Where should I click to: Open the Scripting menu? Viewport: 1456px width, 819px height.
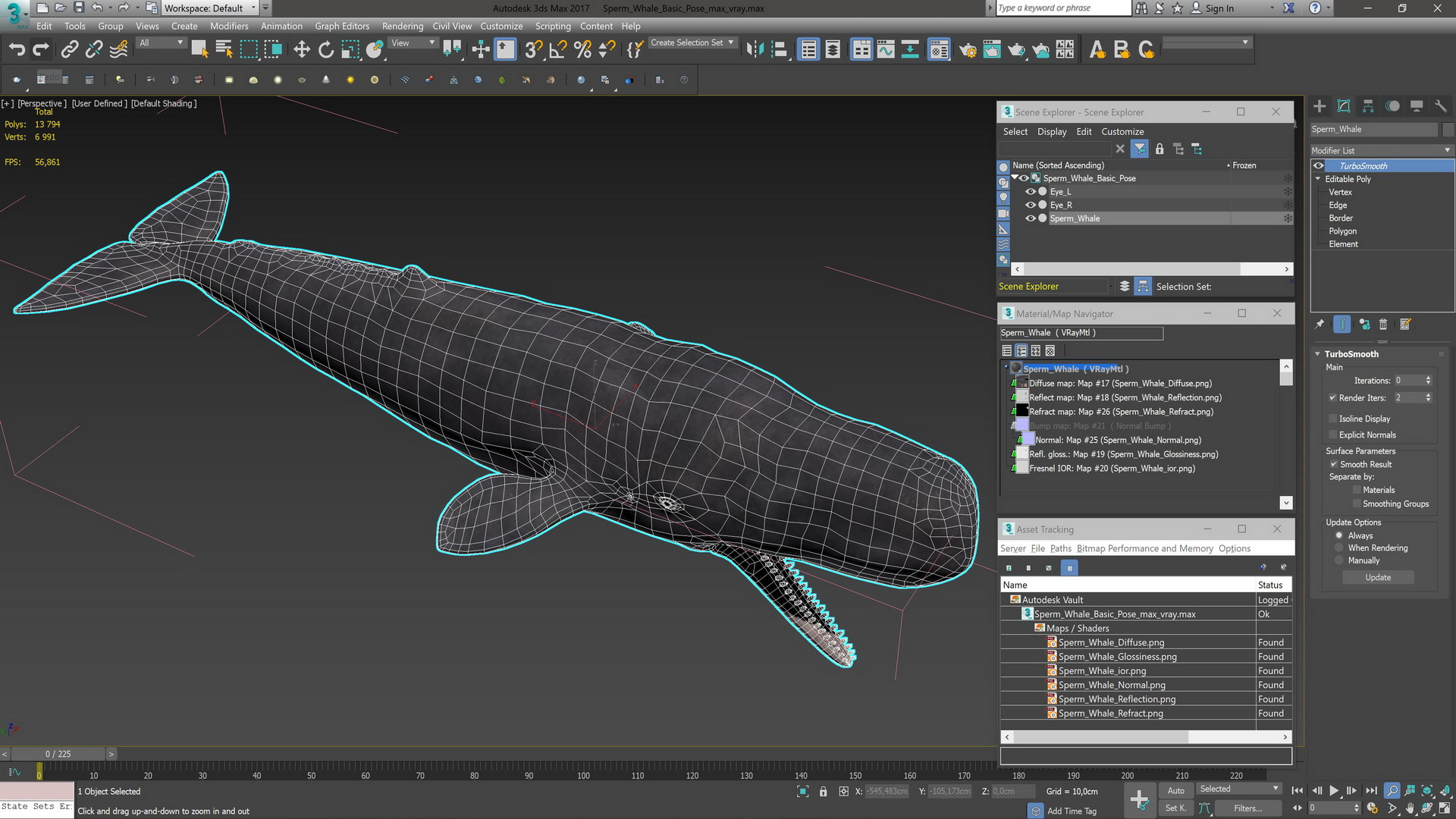[553, 26]
